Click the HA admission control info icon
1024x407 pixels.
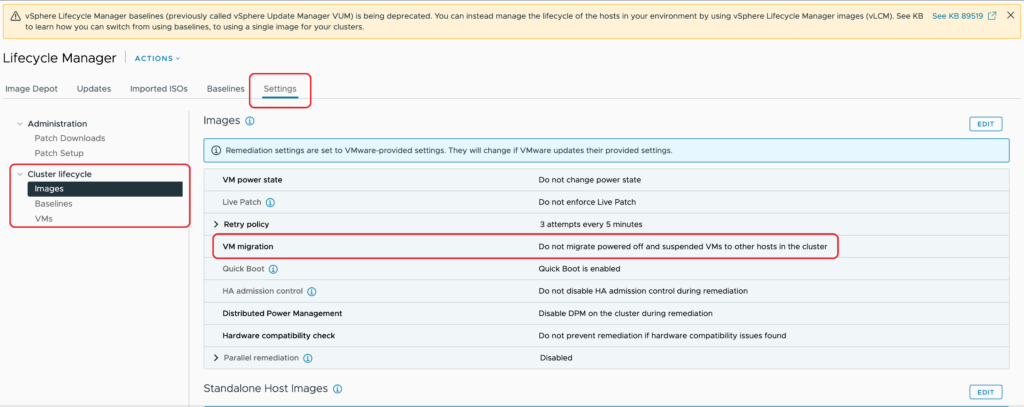click(311, 291)
